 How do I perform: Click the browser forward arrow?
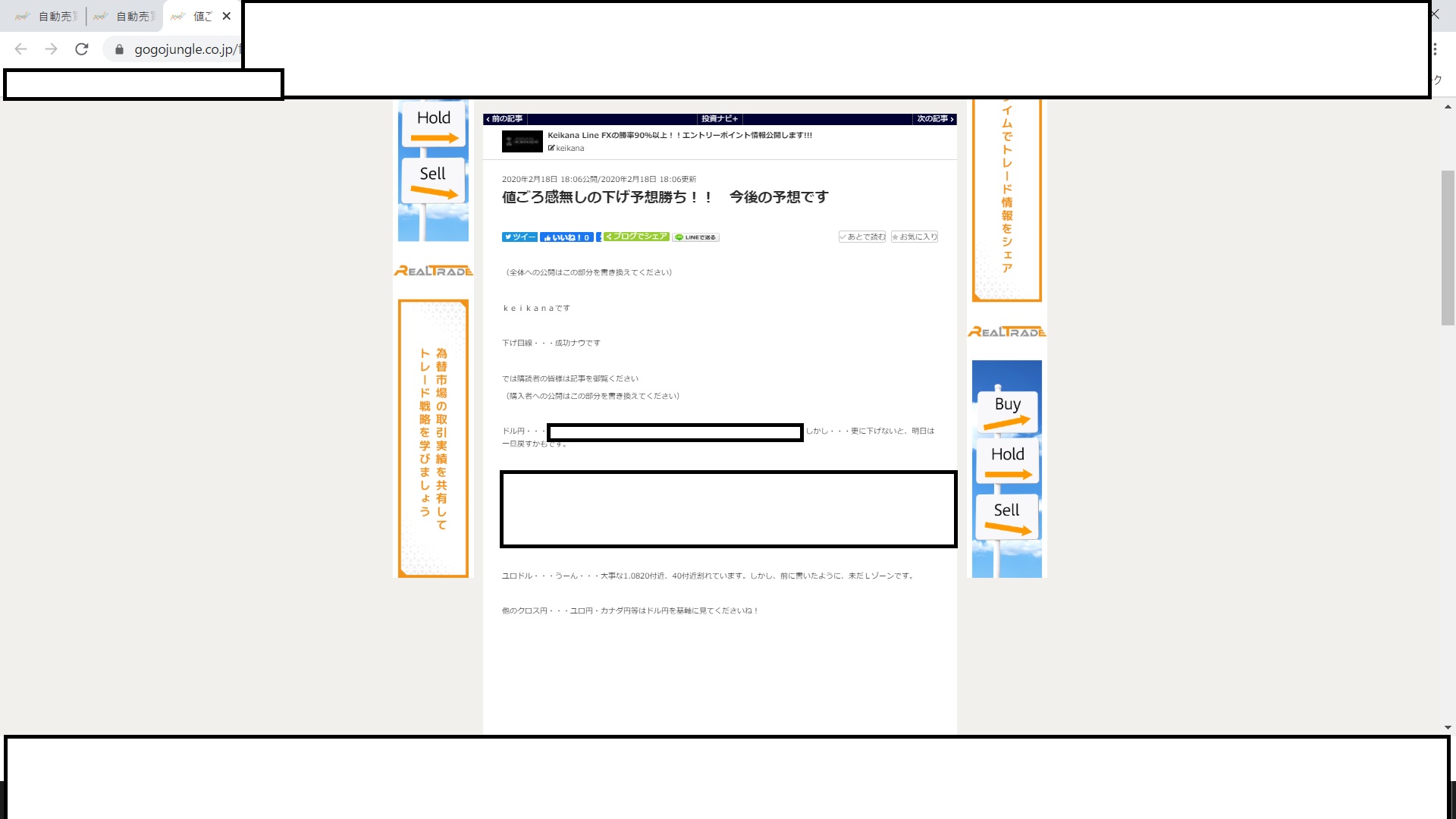coord(51,49)
